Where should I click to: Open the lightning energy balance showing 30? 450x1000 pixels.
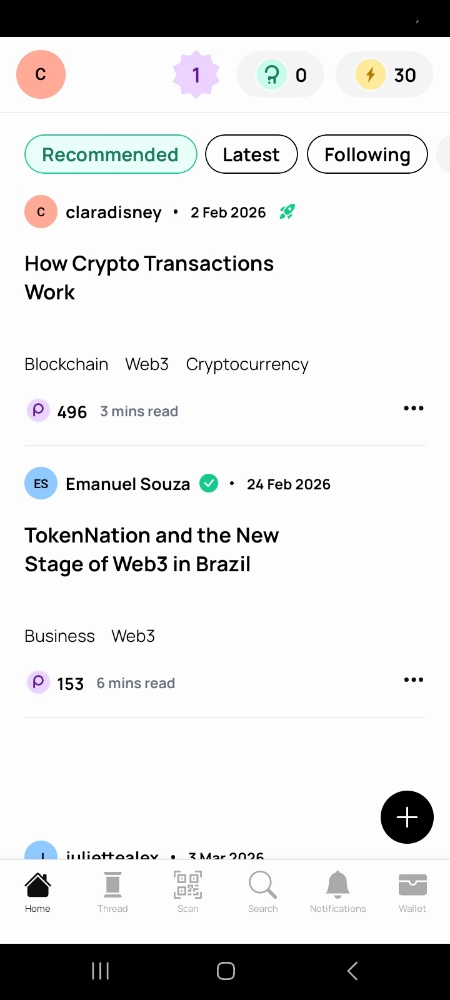pyautogui.click(x=384, y=75)
